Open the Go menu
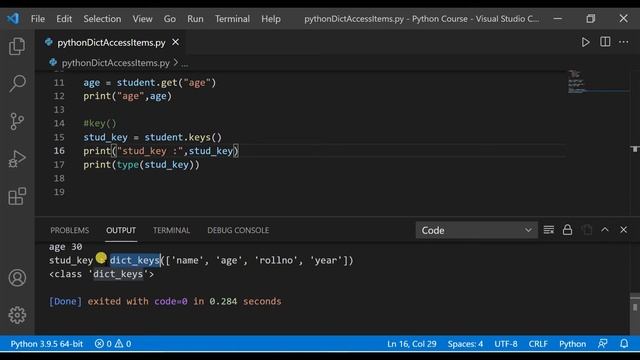640x360 pixels. 170,19
